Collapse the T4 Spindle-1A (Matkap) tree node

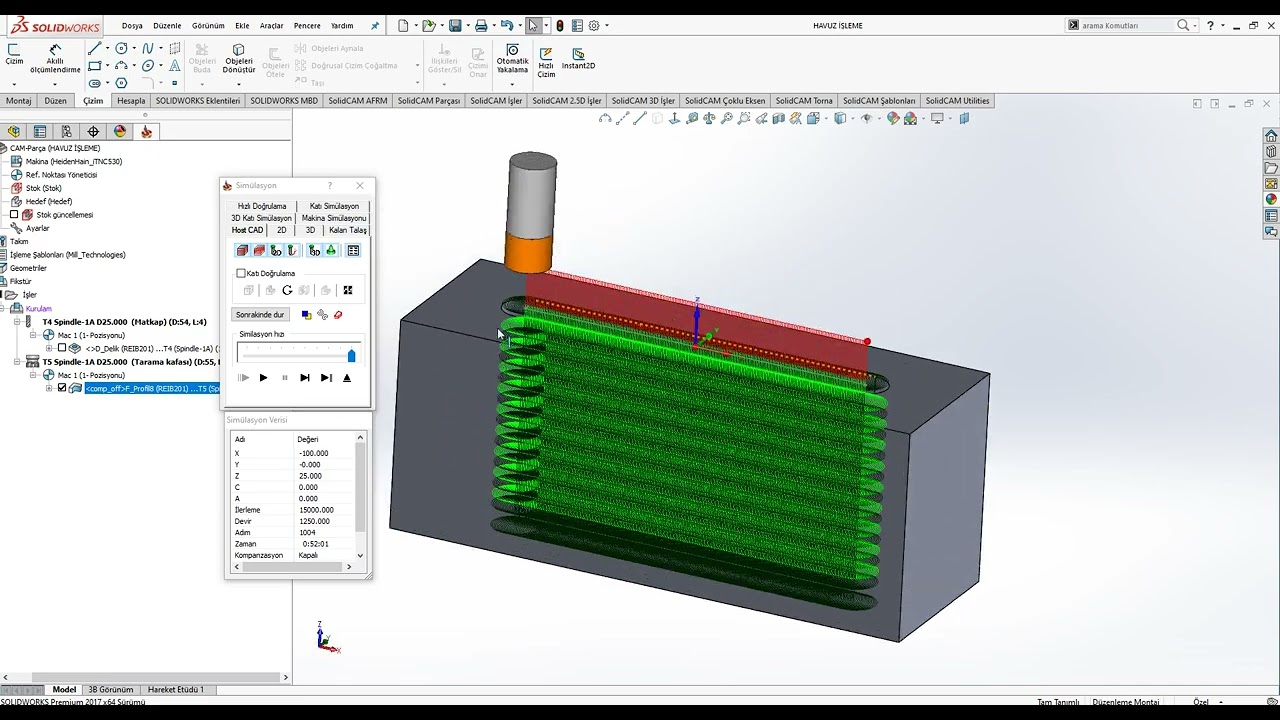[17, 322]
